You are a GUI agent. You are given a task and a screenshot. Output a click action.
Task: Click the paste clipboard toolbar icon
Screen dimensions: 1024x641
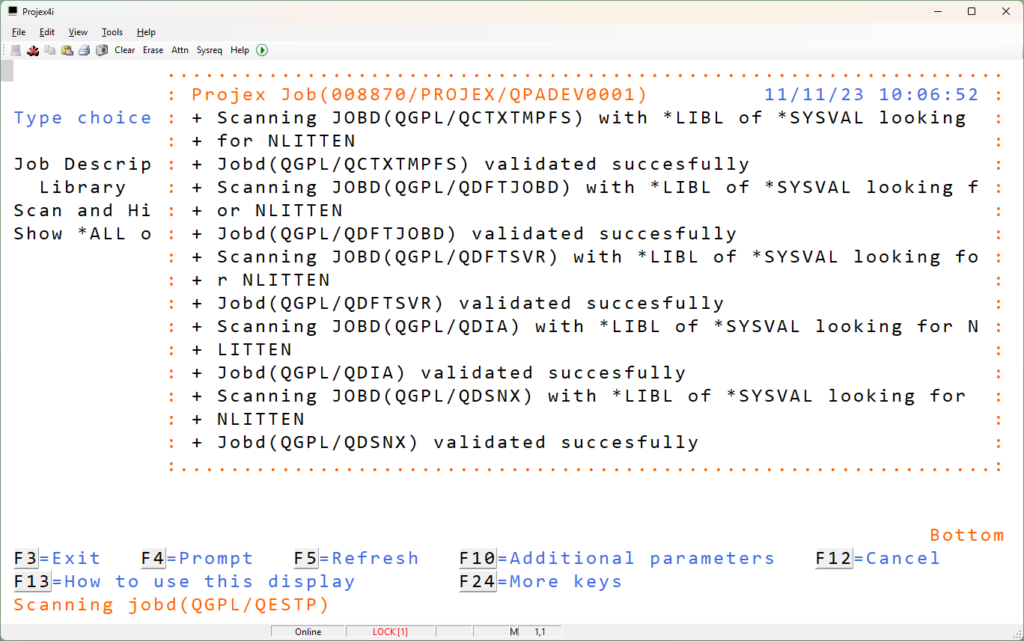pos(67,50)
